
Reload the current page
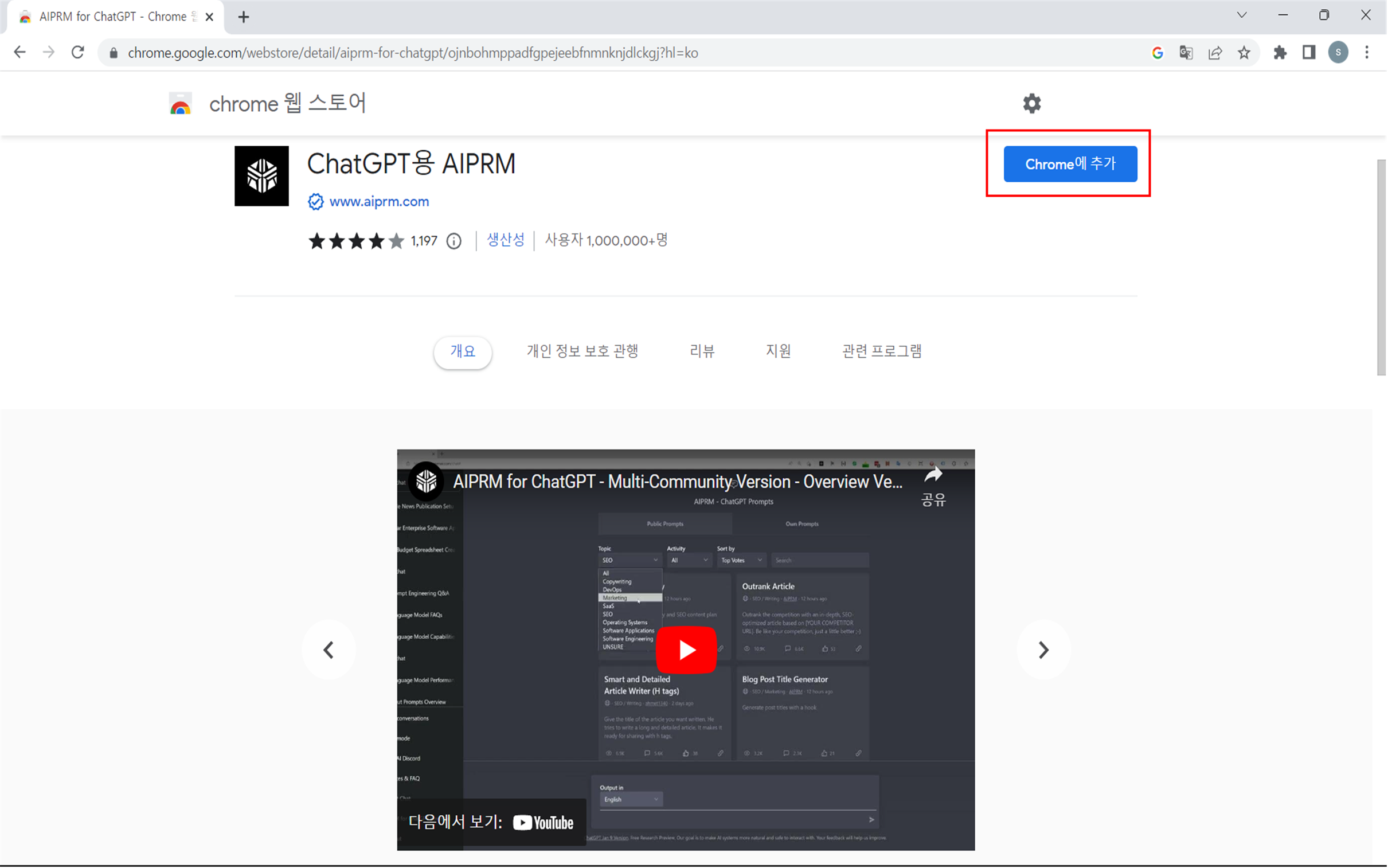pos(78,53)
